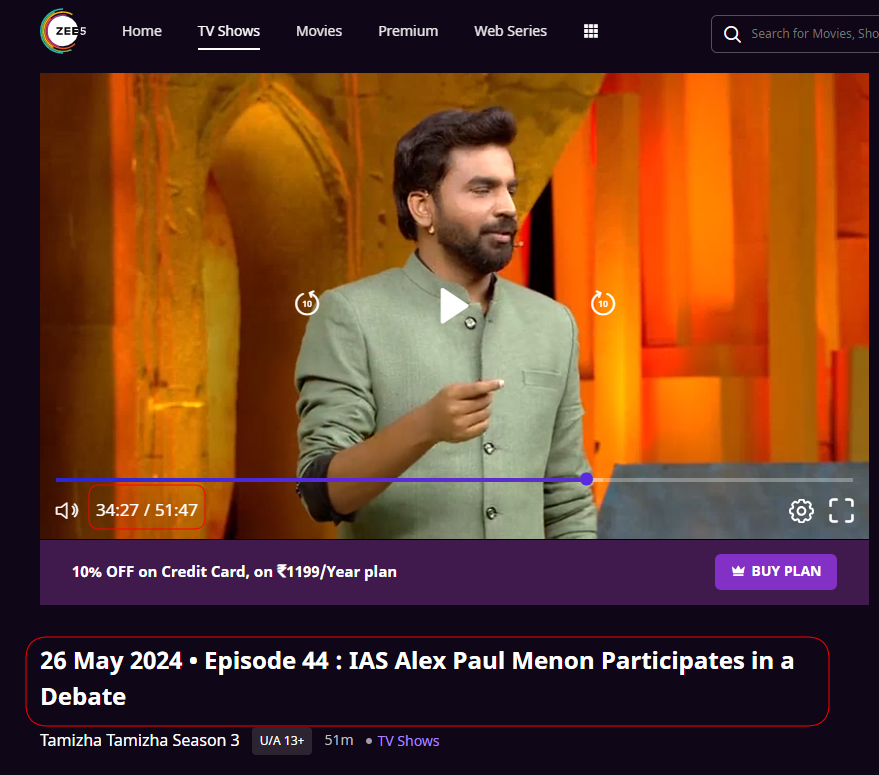Click the progress bar playhead handle

pyautogui.click(x=586, y=479)
